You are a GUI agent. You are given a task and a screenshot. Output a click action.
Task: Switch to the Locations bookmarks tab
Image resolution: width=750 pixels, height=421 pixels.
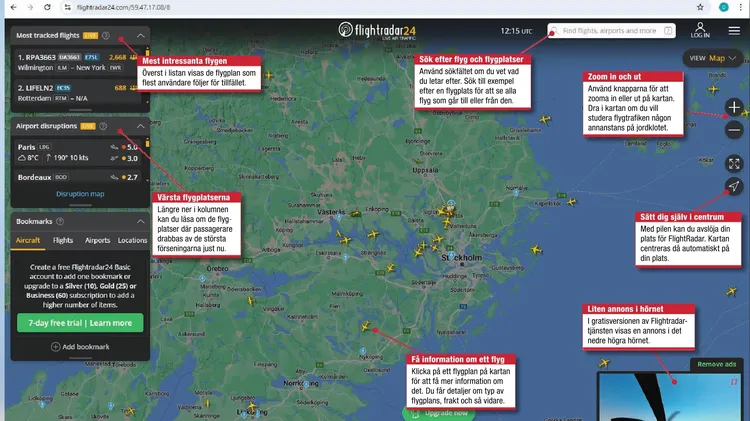[x=132, y=240]
